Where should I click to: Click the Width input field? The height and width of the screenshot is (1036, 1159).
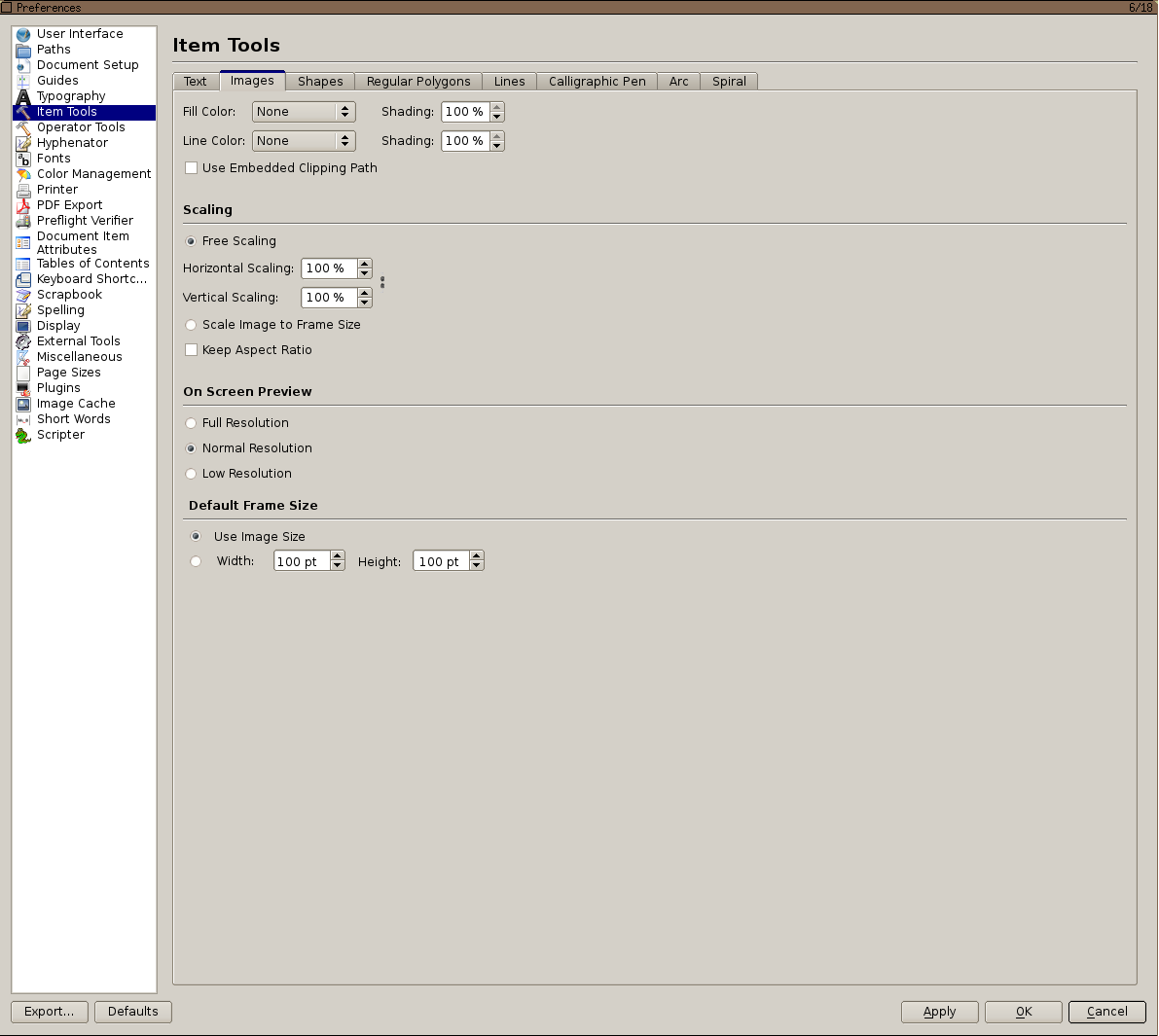(302, 562)
